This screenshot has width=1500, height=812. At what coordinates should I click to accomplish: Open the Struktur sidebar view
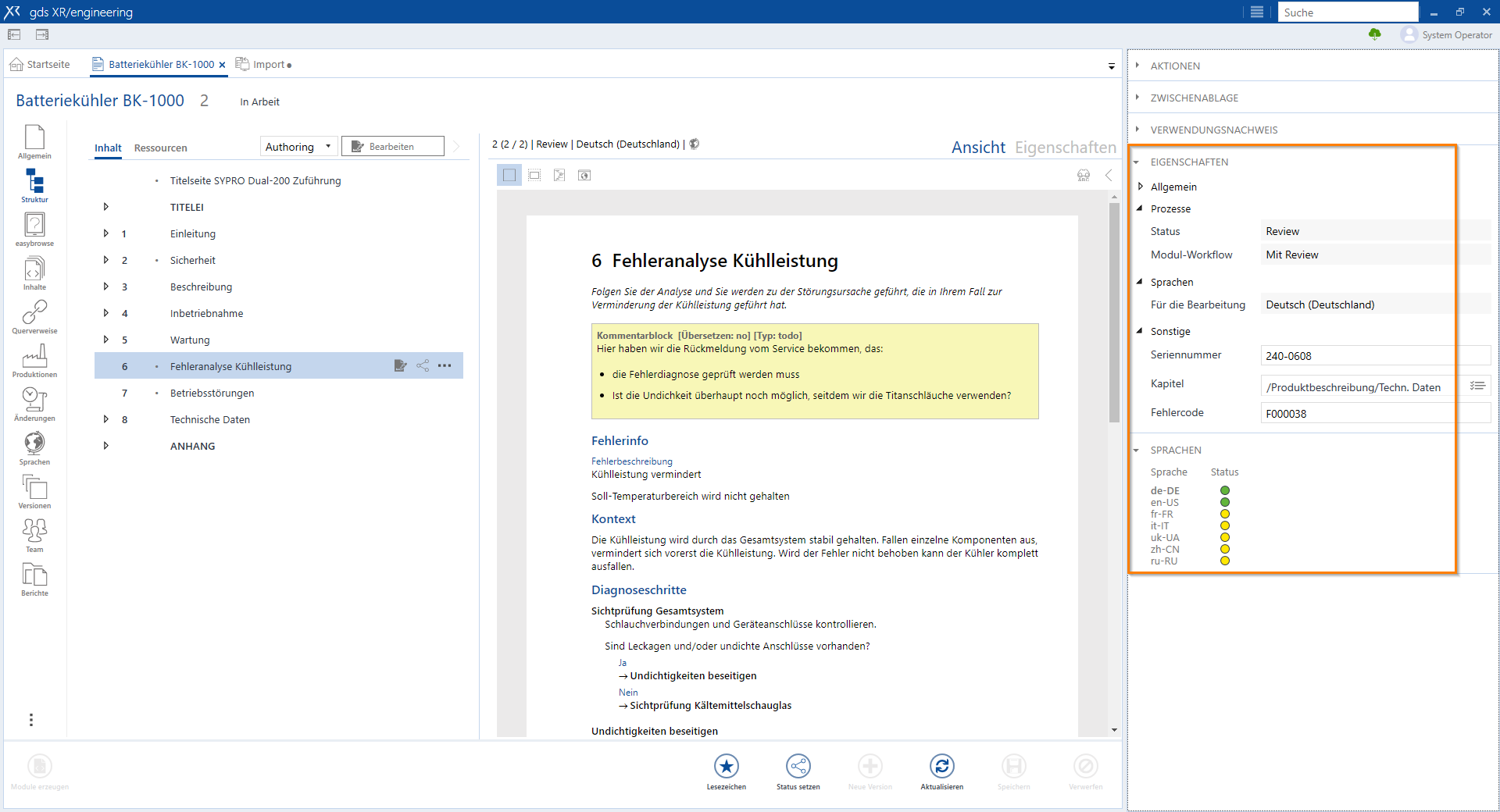pyautogui.click(x=34, y=185)
